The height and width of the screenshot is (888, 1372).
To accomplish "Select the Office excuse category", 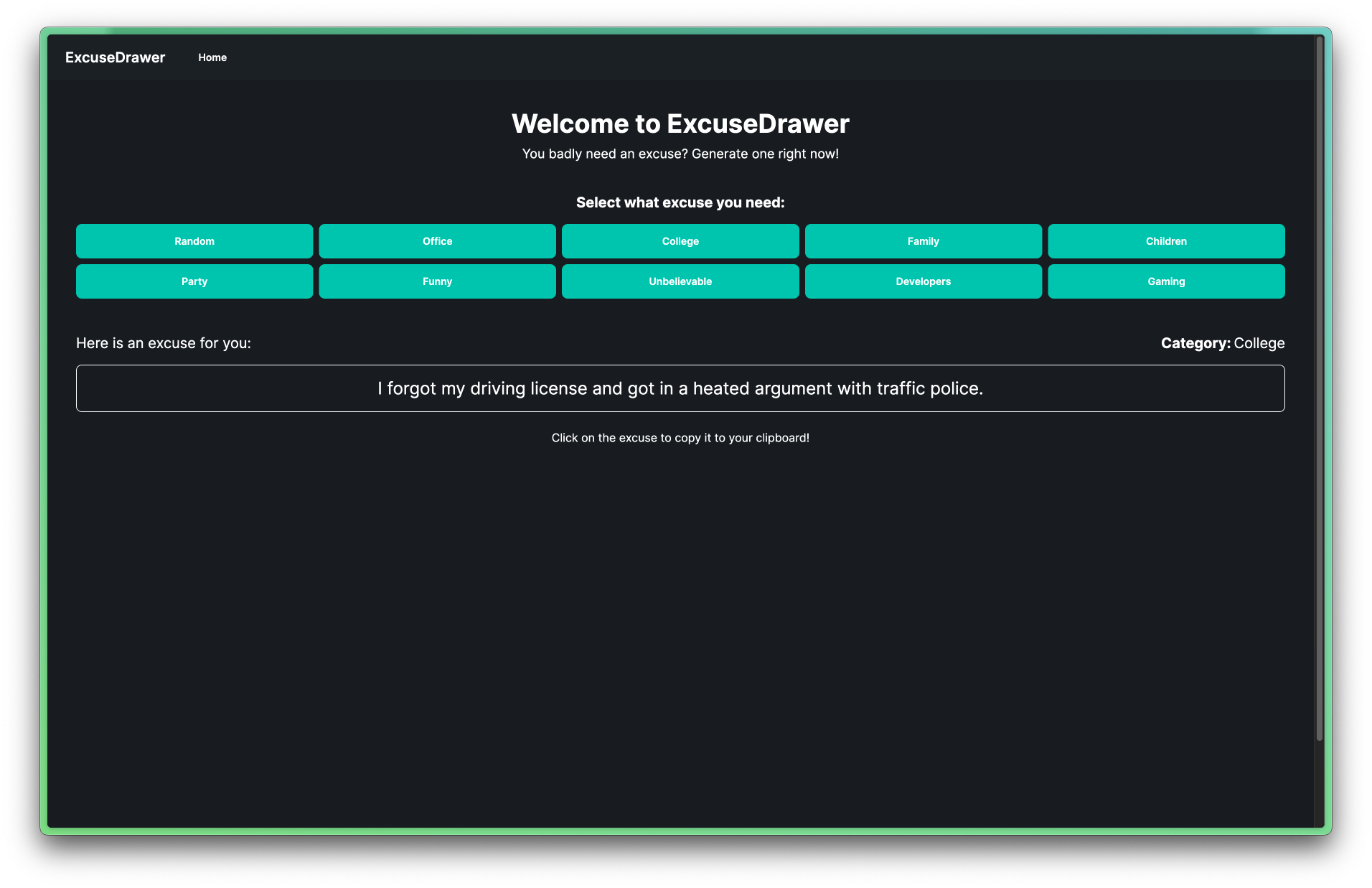I will tap(437, 241).
